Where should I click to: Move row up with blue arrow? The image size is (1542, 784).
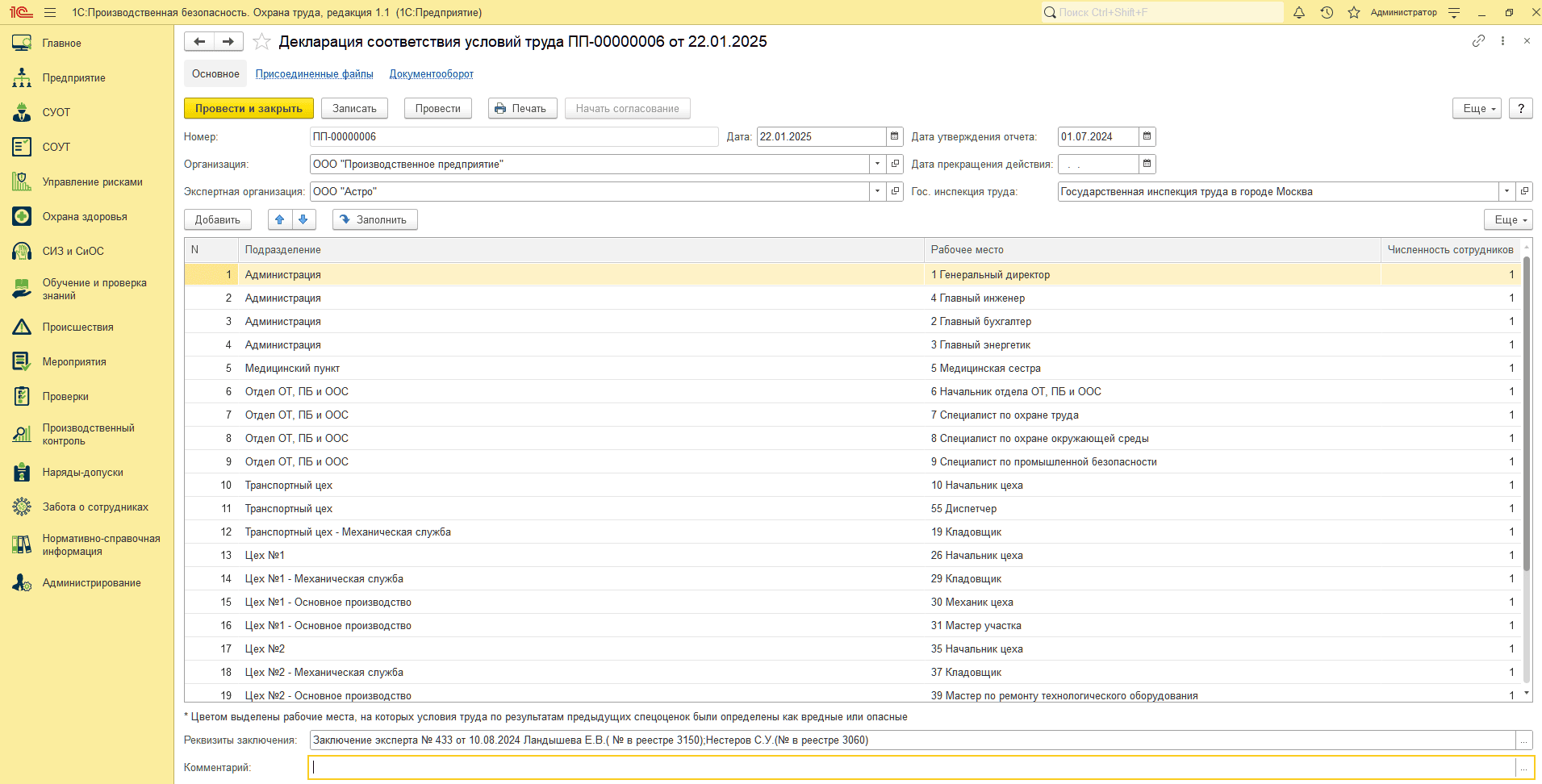pos(280,220)
